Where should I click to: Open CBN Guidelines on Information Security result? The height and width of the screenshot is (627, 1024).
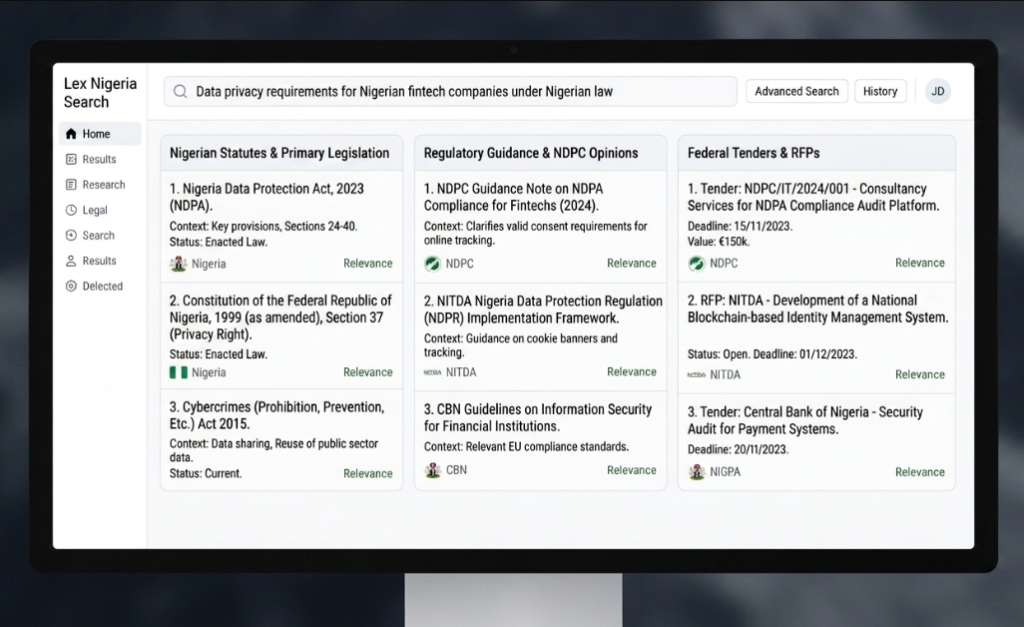537,417
